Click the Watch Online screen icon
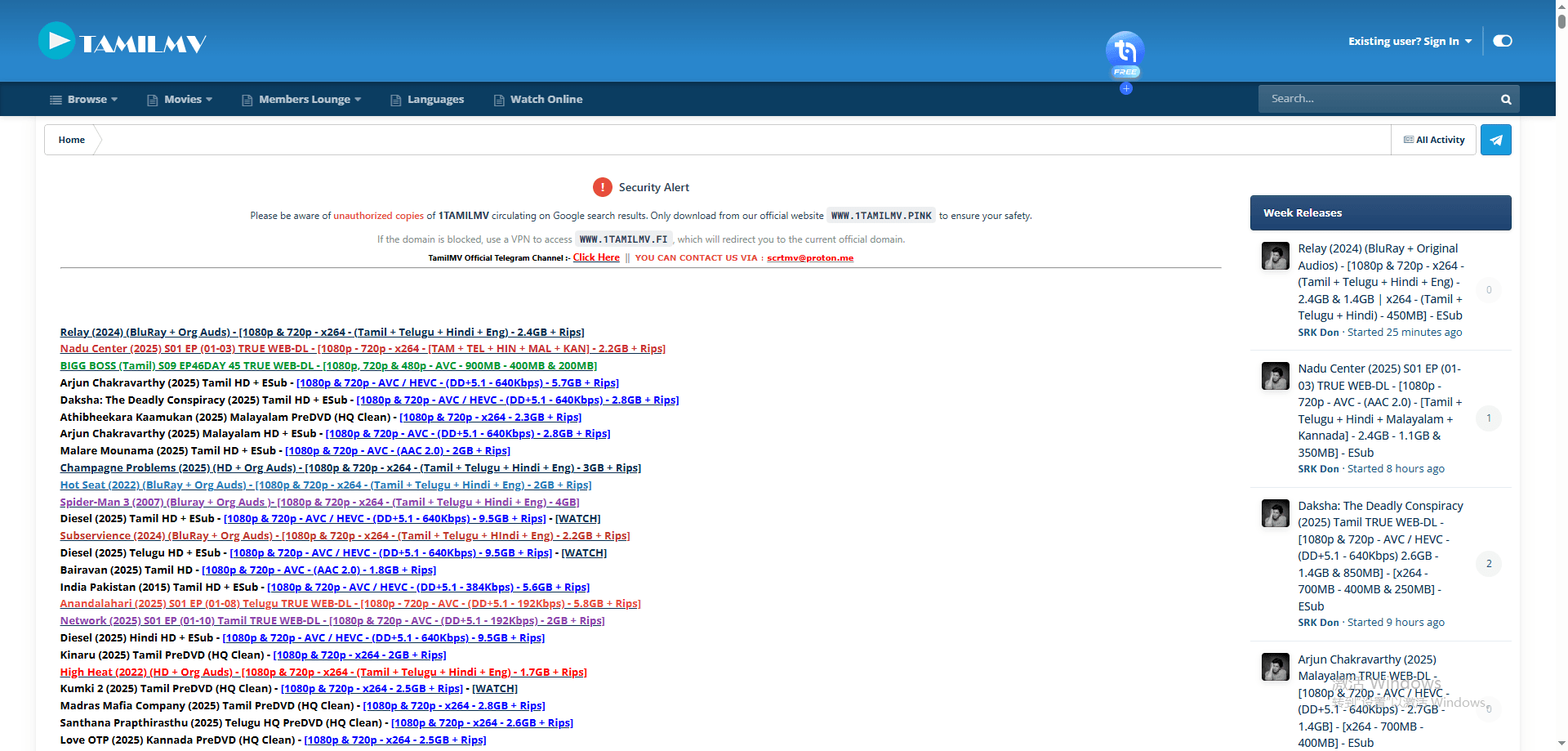The image size is (1568, 751). 498,99
